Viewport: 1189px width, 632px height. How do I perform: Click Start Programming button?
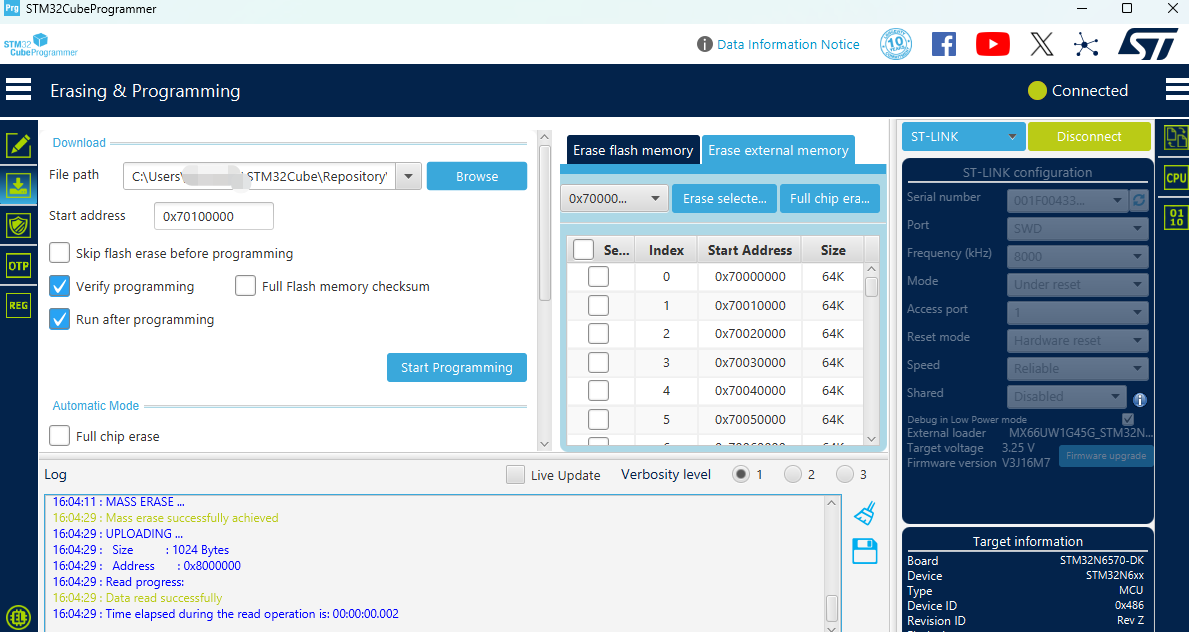click(456, 367)
